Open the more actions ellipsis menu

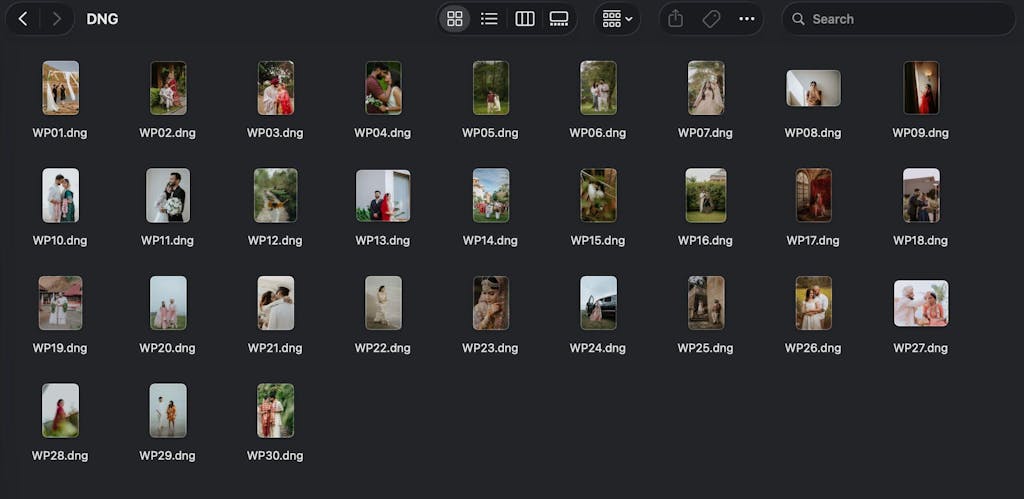click(x=747, y=19)
